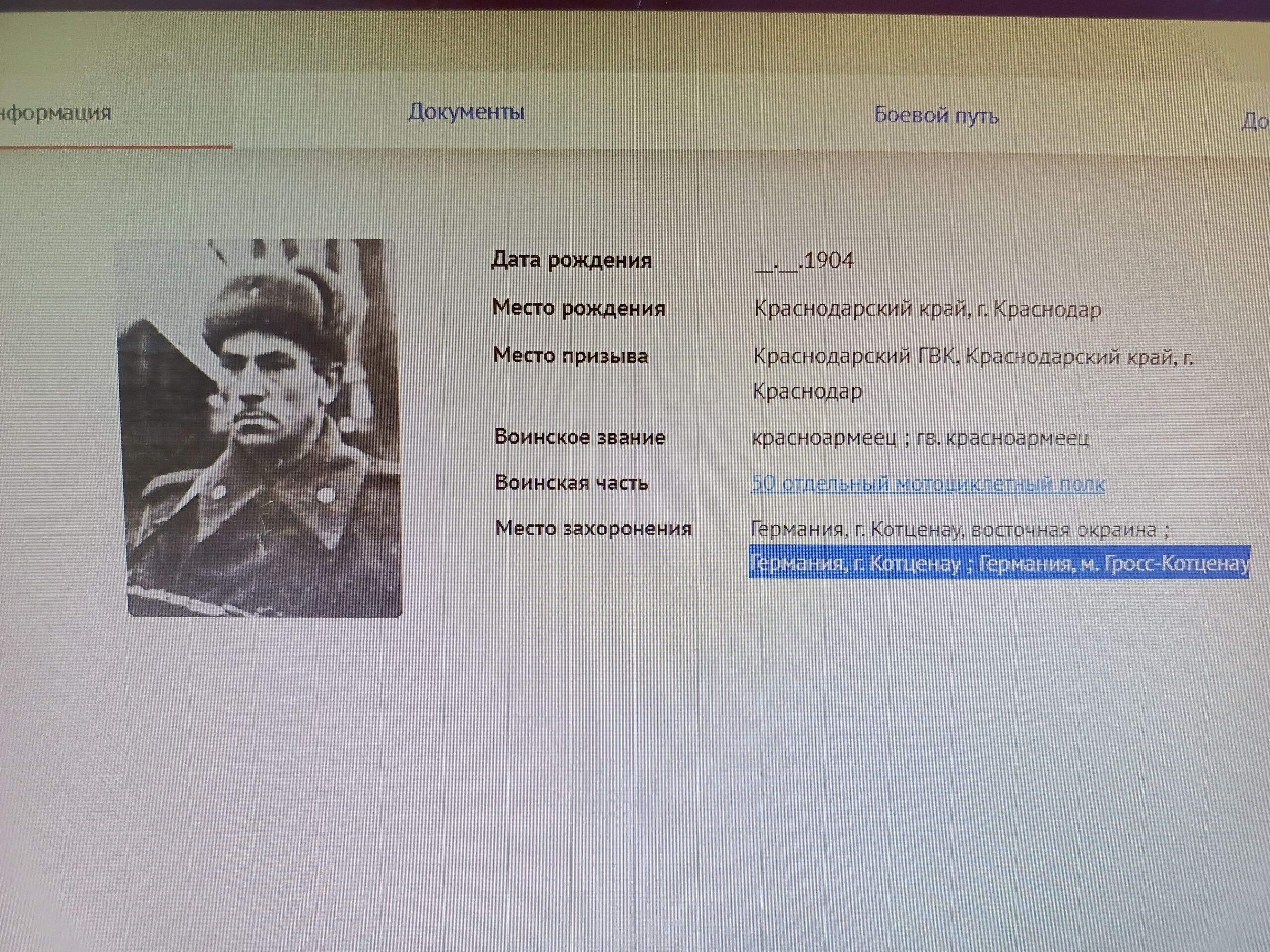Click the Краснодарский ГВК conscription place text
1270x952 pixels.
tap(973, 374)
